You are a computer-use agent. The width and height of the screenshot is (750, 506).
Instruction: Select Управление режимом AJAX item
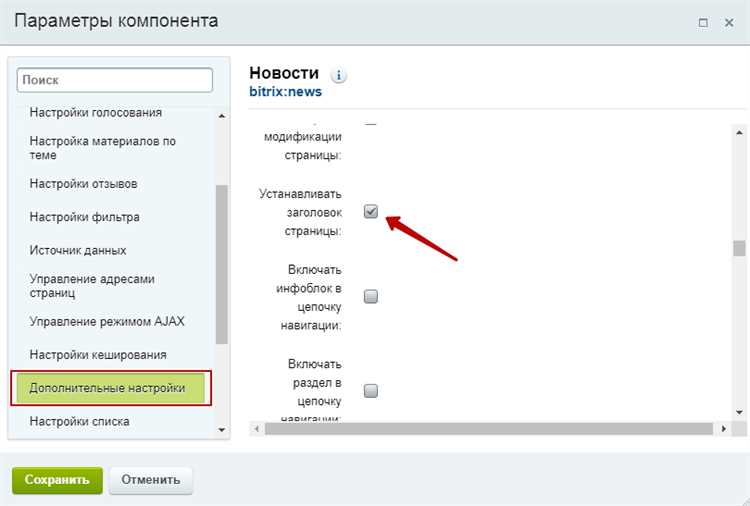pyautogui.click(x=107, y=321)
